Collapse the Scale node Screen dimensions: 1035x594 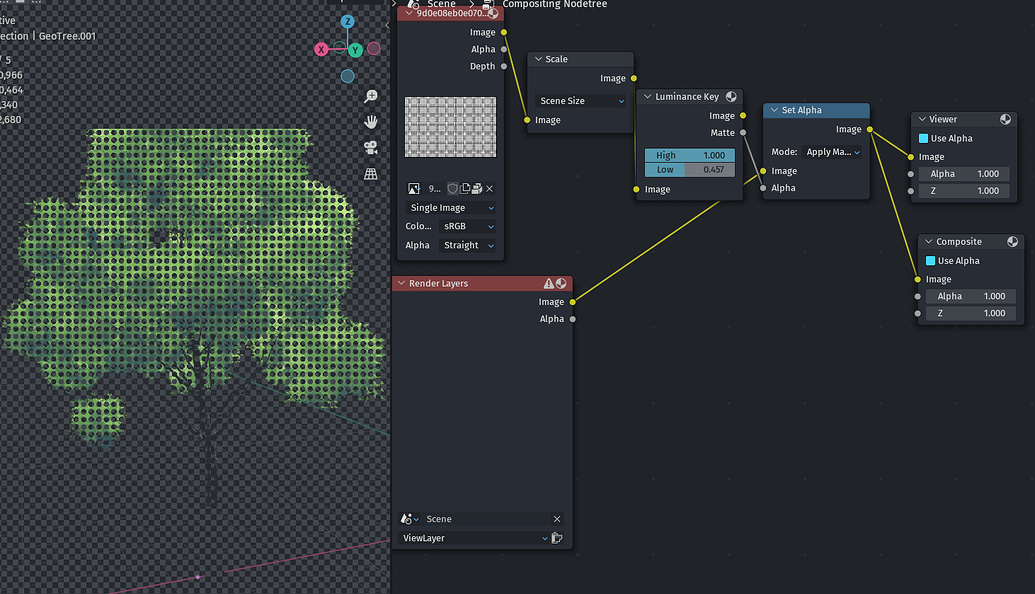tap(539, 59)
